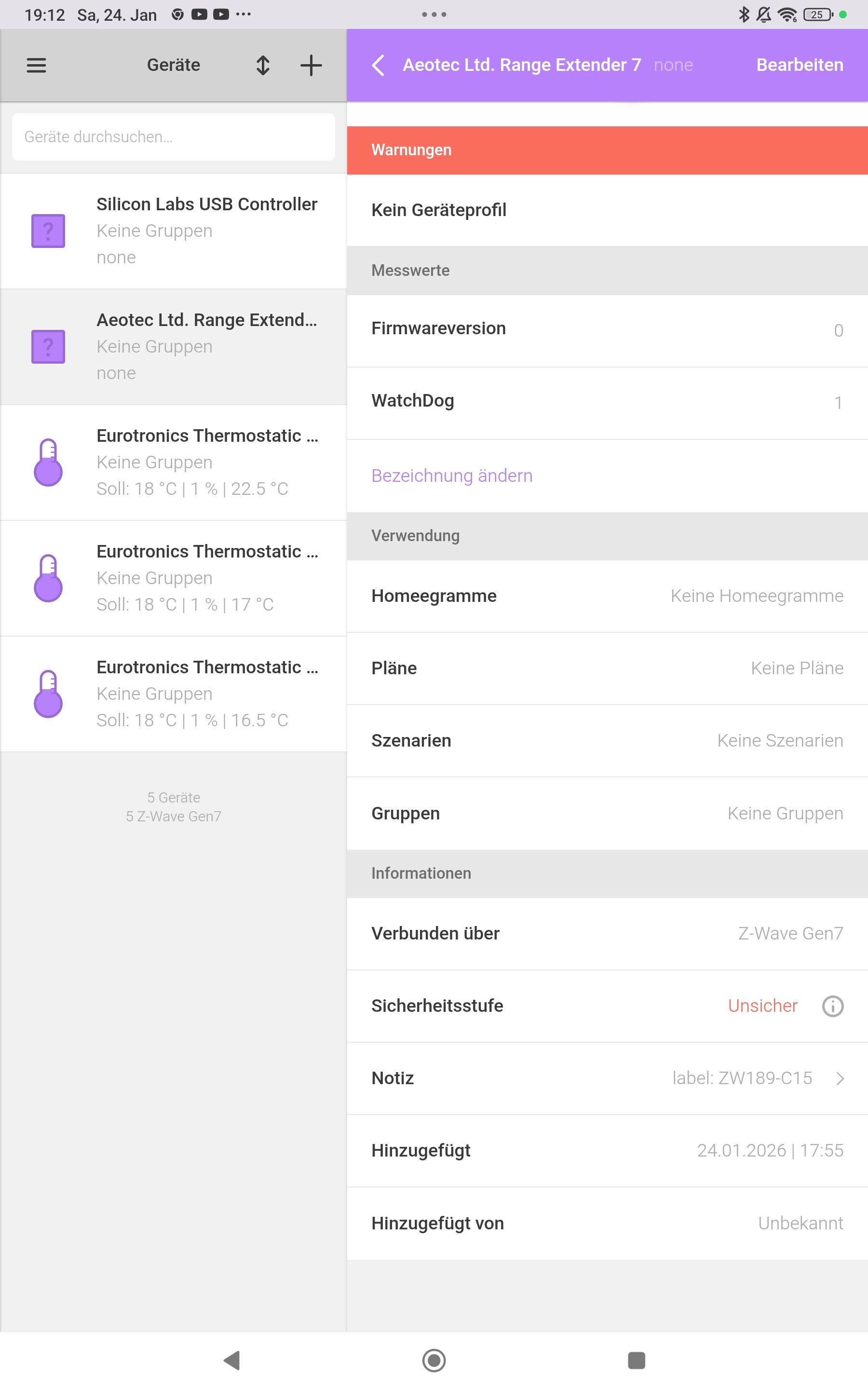Show info for Sicherheitsstufe
868x1389 pixels.
pos(832,1006)
